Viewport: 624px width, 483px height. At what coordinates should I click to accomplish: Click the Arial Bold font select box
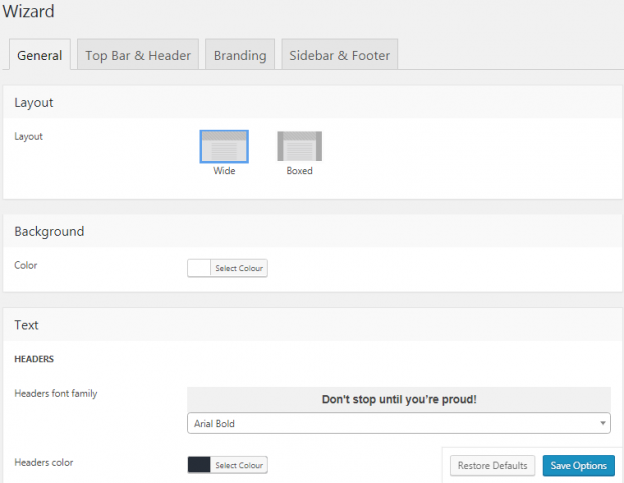point(399,423)
